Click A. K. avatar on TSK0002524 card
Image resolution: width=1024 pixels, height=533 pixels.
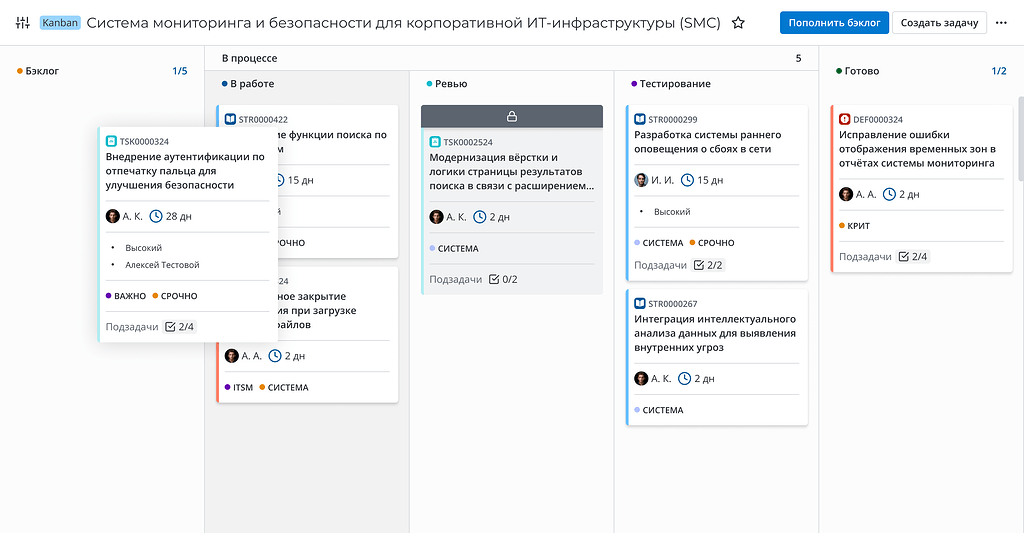click(x=436, y=217)
